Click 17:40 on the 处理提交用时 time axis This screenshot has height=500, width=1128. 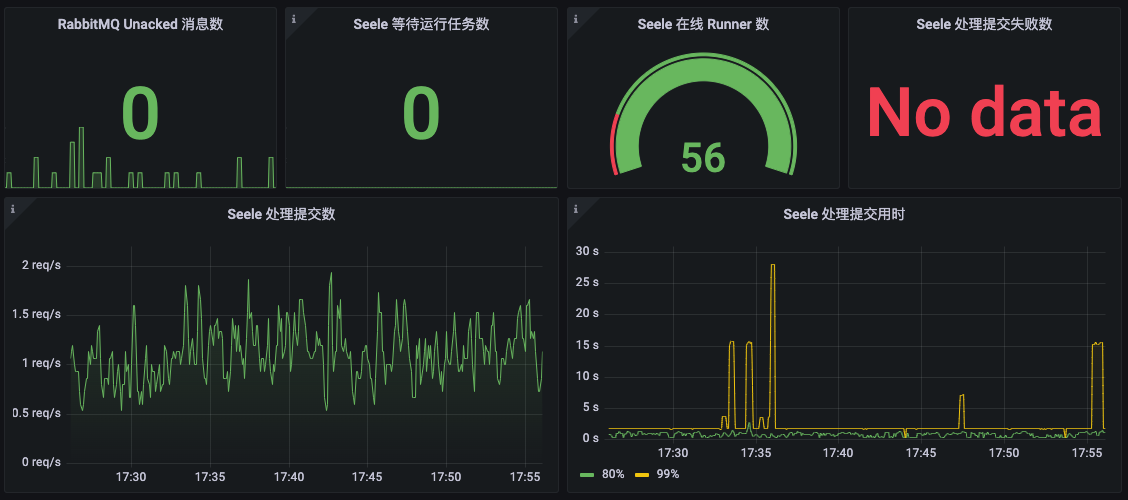[838, 453]
